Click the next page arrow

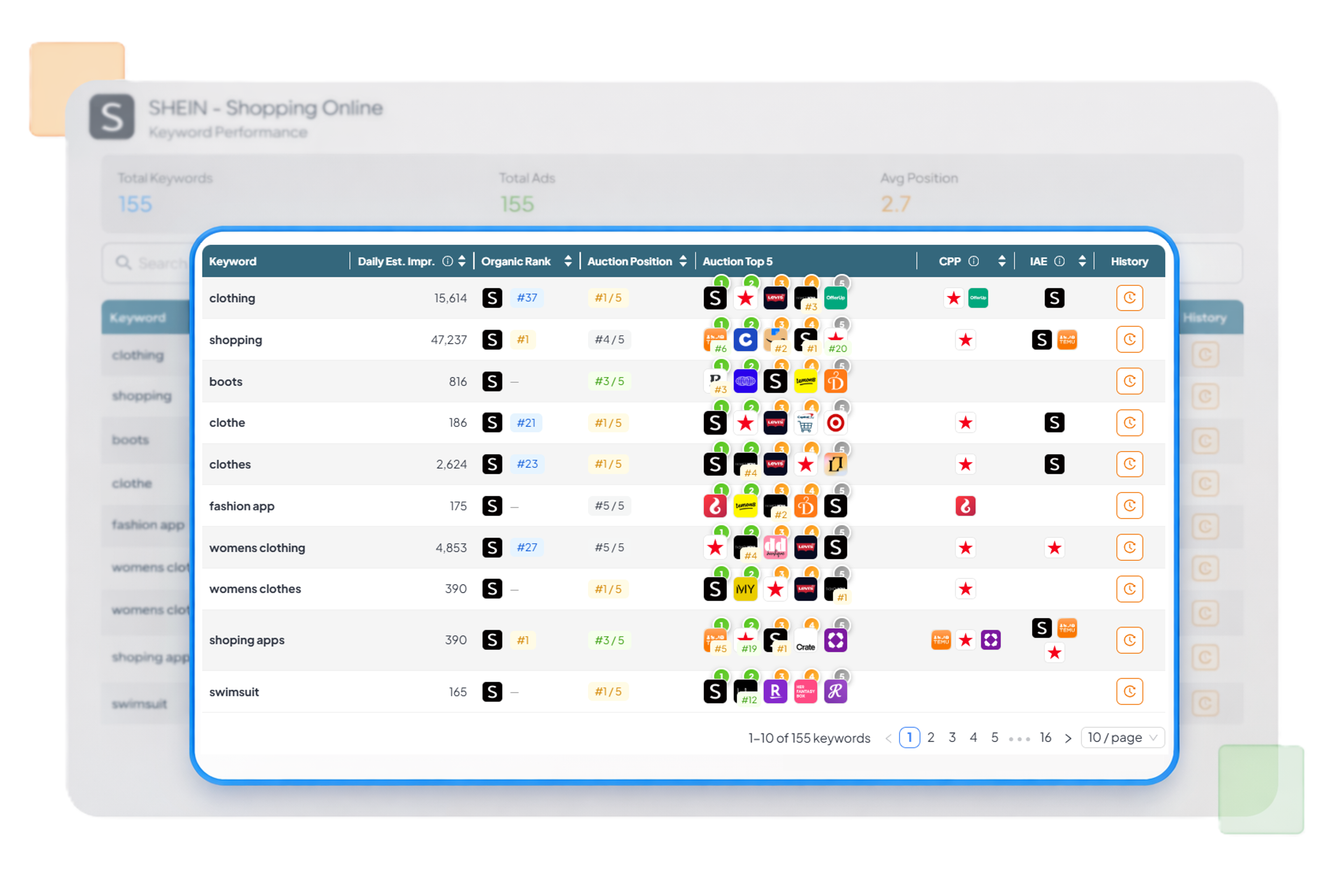(x=1068, y=738)
